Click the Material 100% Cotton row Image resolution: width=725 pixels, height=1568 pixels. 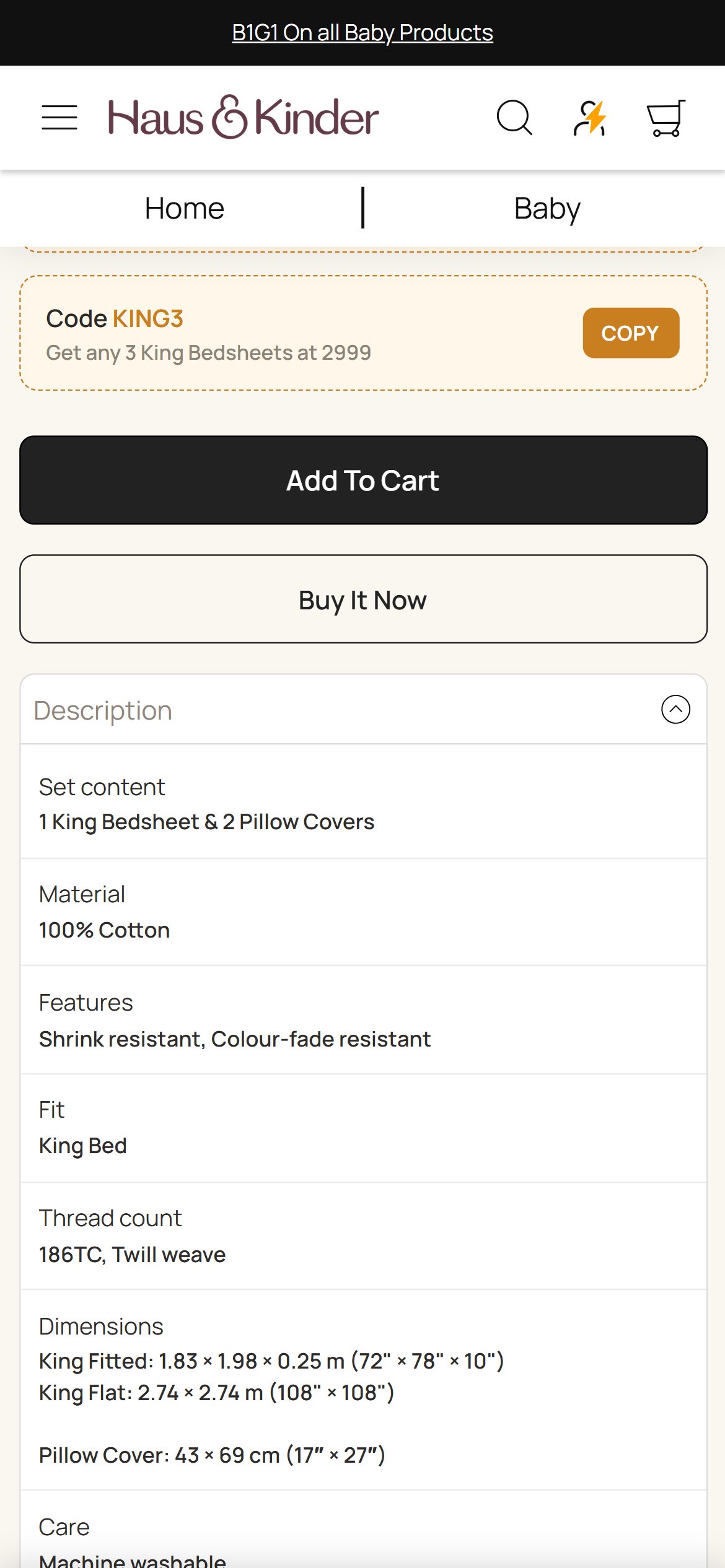tap(363, 912)
